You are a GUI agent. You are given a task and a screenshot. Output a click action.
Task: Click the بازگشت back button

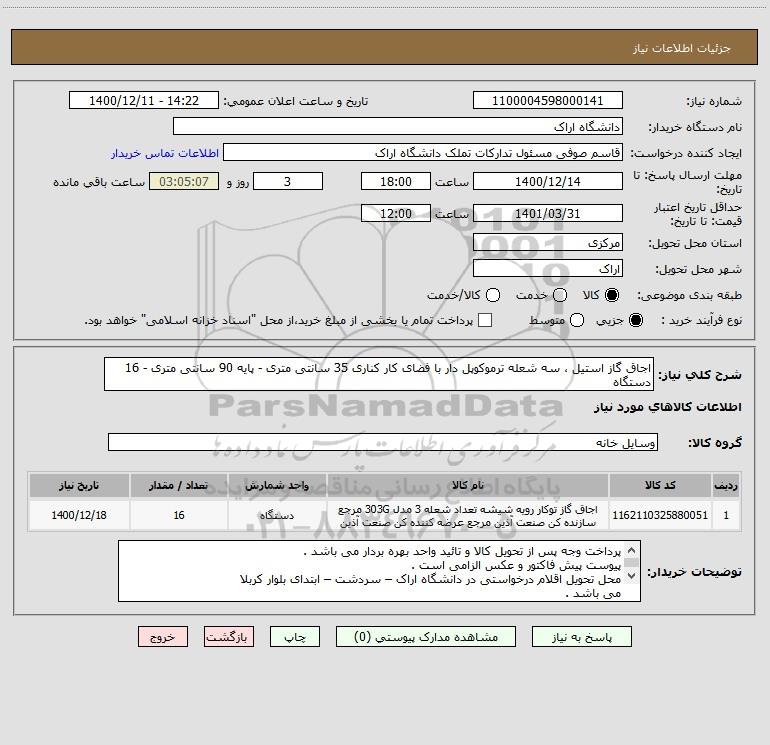coord(229,637)
